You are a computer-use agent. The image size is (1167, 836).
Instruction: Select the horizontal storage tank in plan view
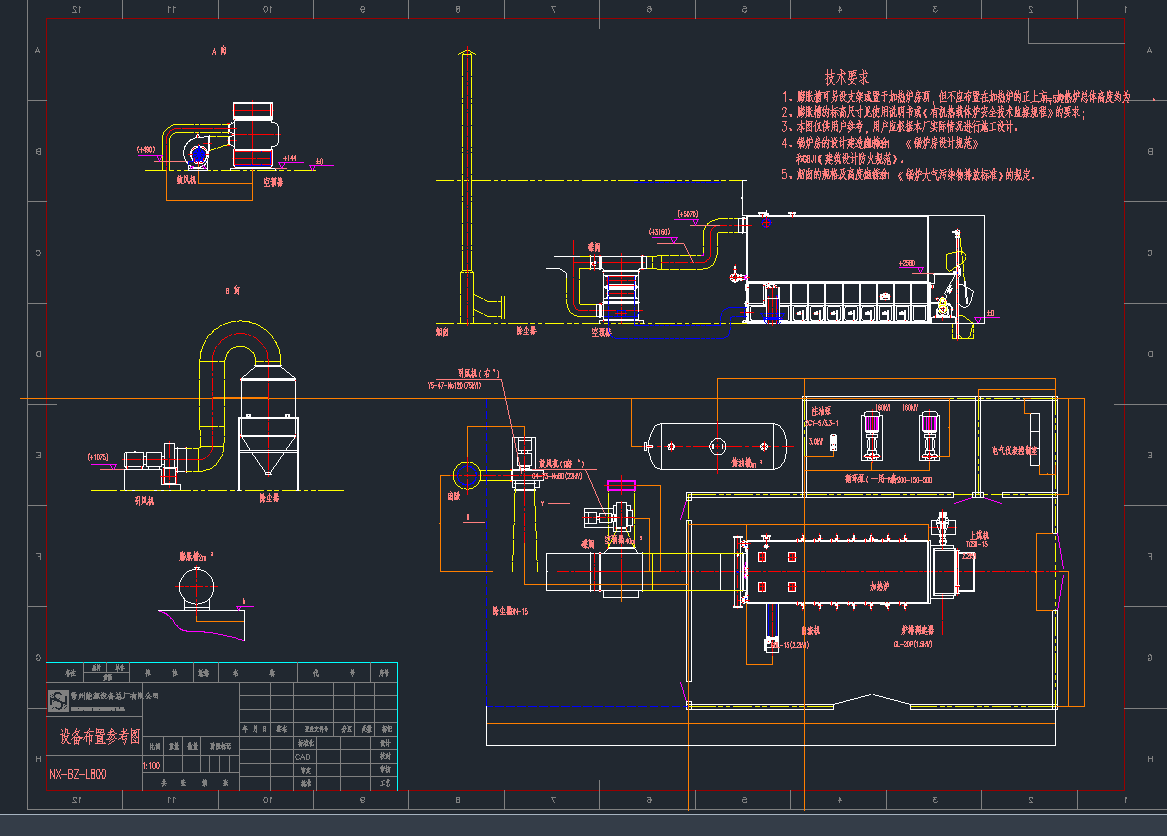[717, 445]
